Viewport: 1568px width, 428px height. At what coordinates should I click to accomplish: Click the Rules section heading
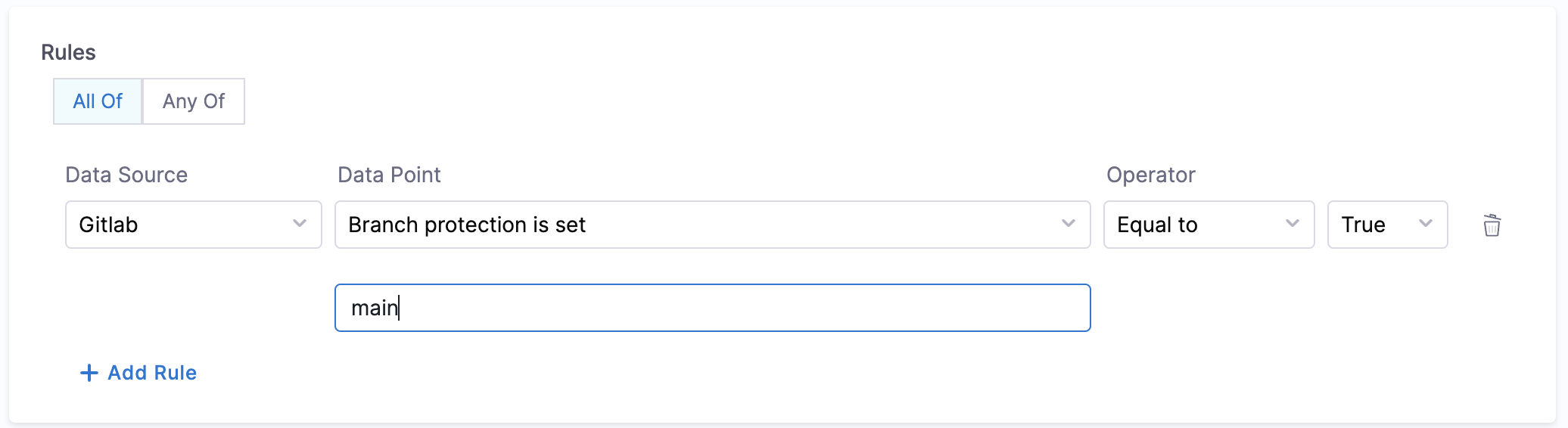click(68, 52)
